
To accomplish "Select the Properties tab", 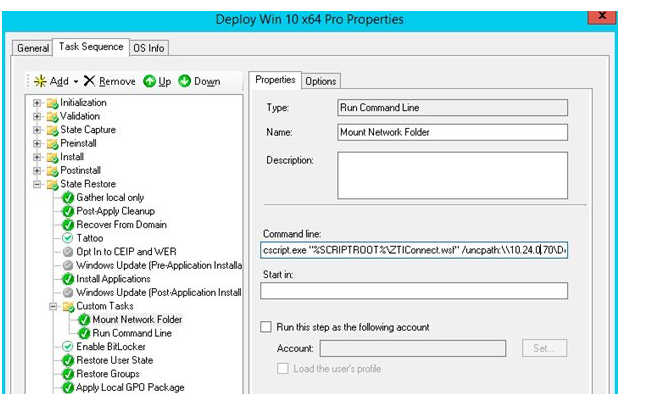I will pos(275,80).
